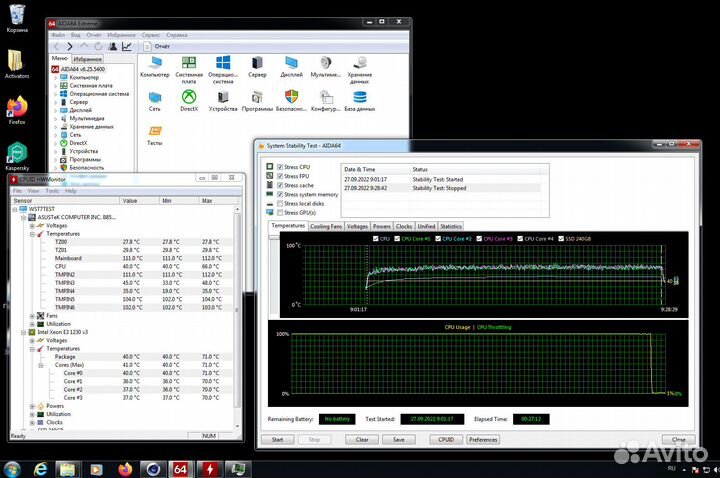Click the refresh icon in AIDA64 toolbar
720x478 pixels.
(x=98, y=46)
